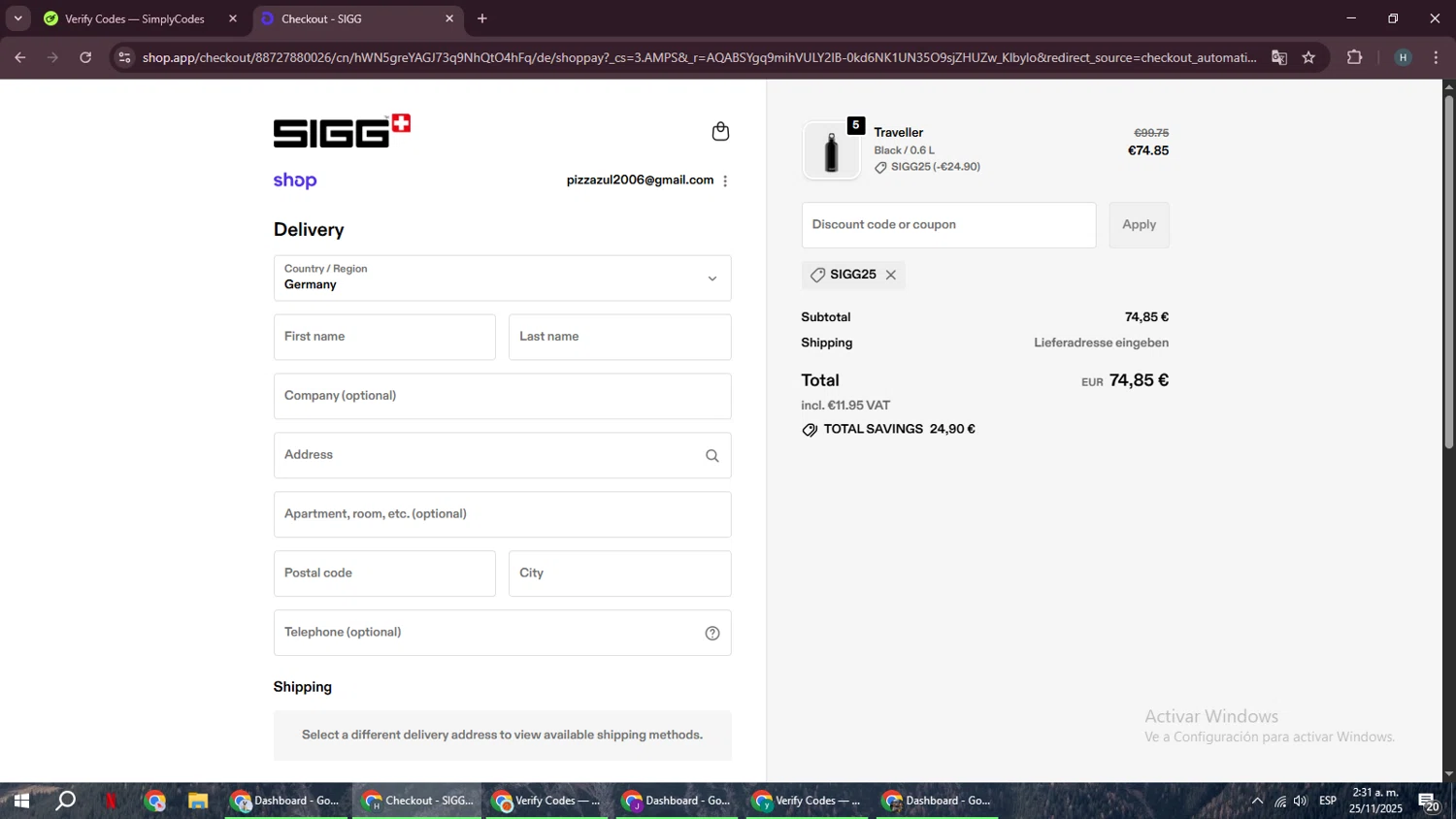Show hidden system tray icons
The image size is (1456, 819).
click(1257, 802)
